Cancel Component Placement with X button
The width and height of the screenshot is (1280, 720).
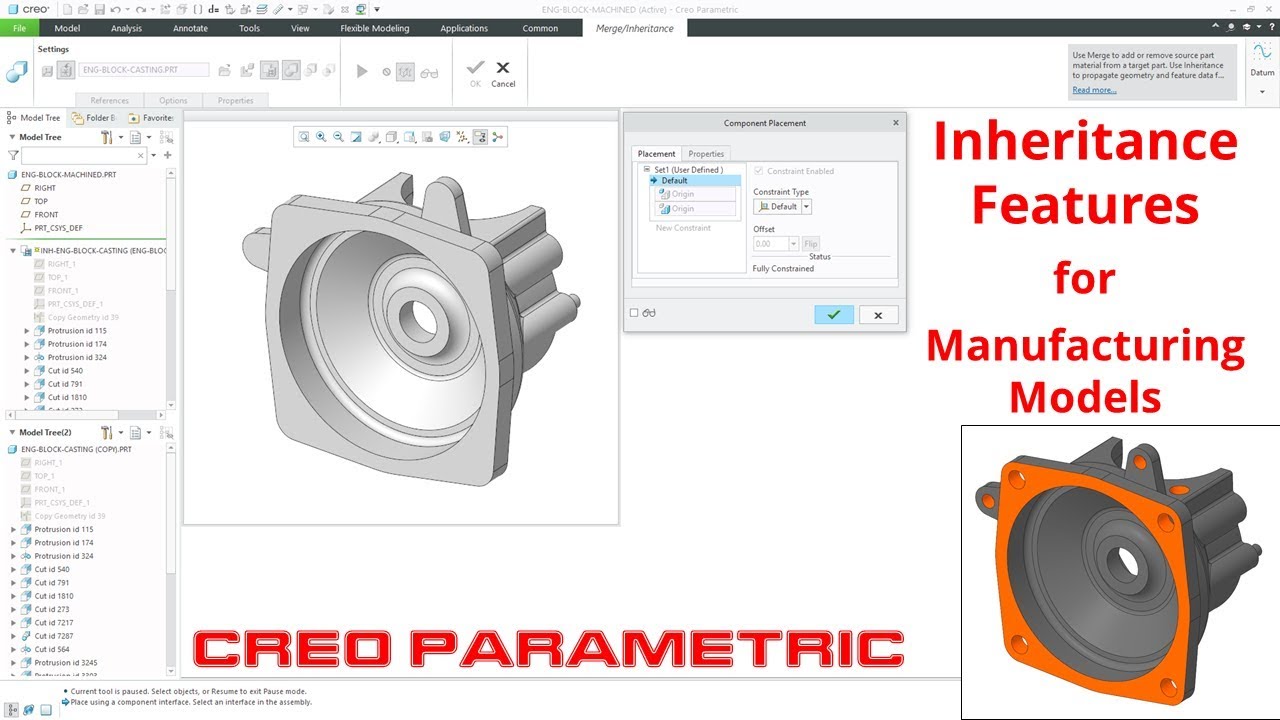coord(878,315)
